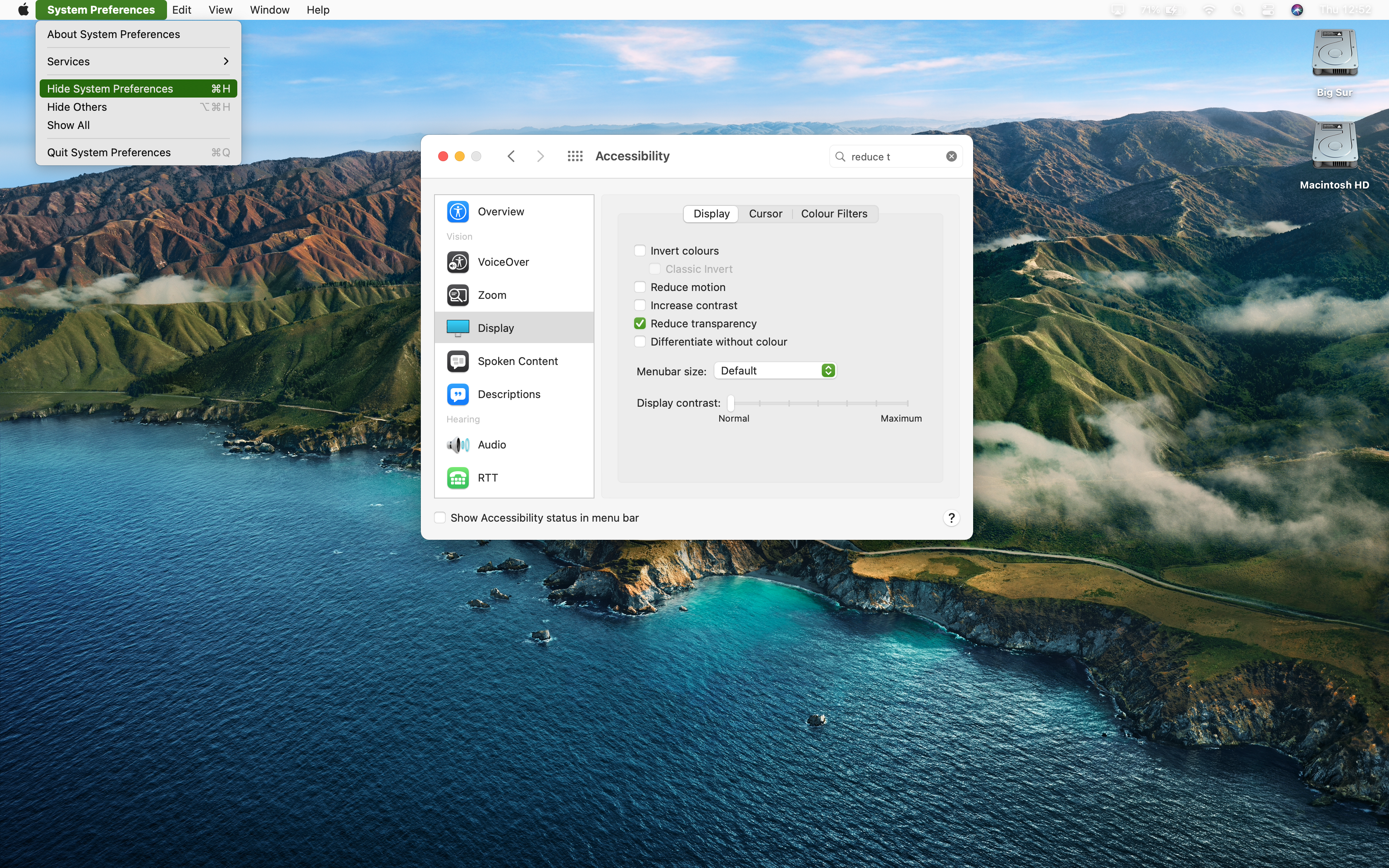Screen dimensions: 1389x868
Task: Click the Overview accessibility icon
Action: [458, 212]
